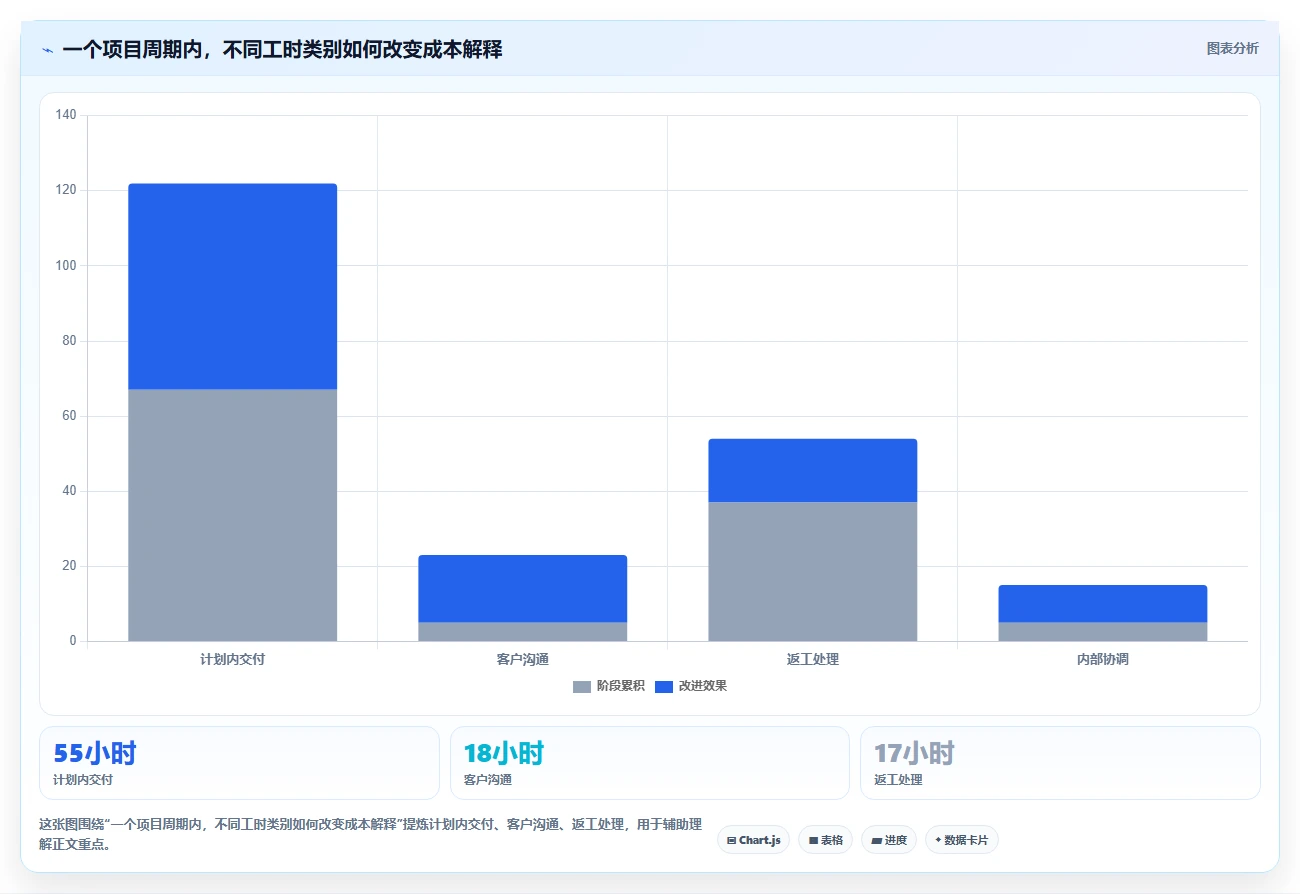Open the 17小时 返工处理 stat card
The width and height of the screenshot is (1300, 894).
pos(1060,763)
